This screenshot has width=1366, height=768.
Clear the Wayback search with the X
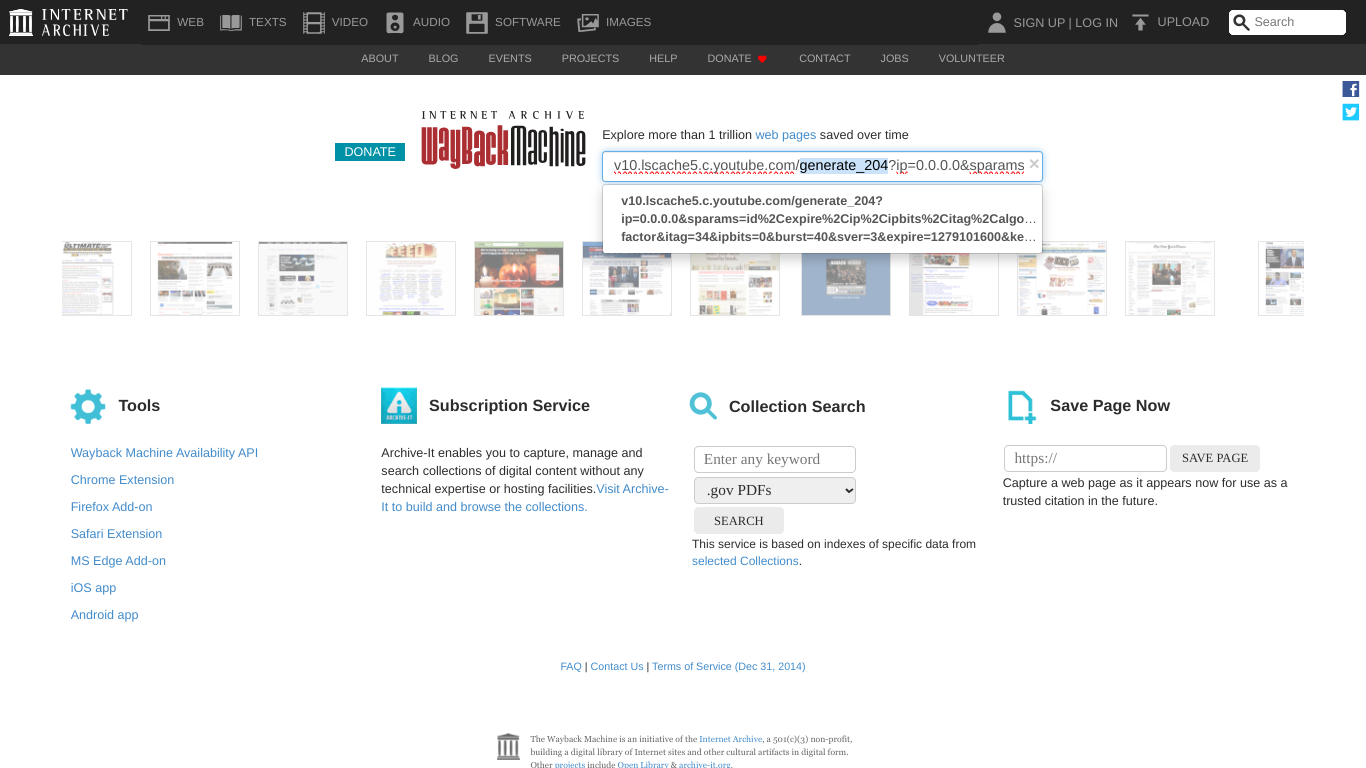(1033, 164)
